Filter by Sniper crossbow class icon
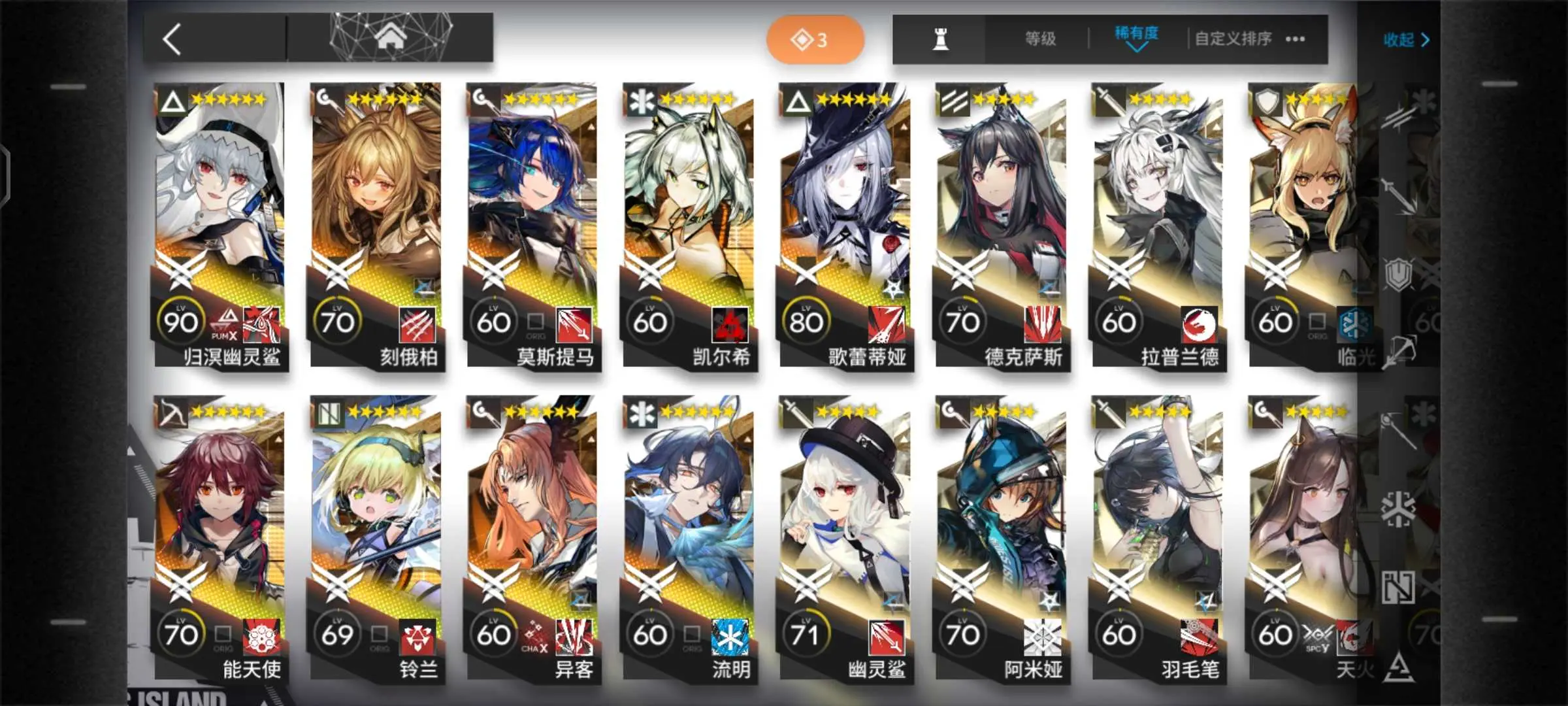This screenshot has height=706, width=1568. tap(1398, 351)
